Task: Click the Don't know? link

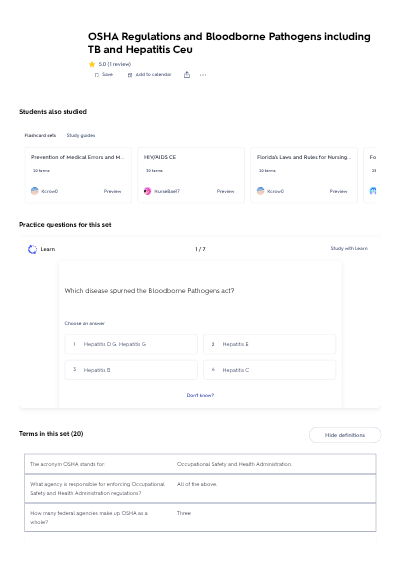Action: [x=200, y=395]
